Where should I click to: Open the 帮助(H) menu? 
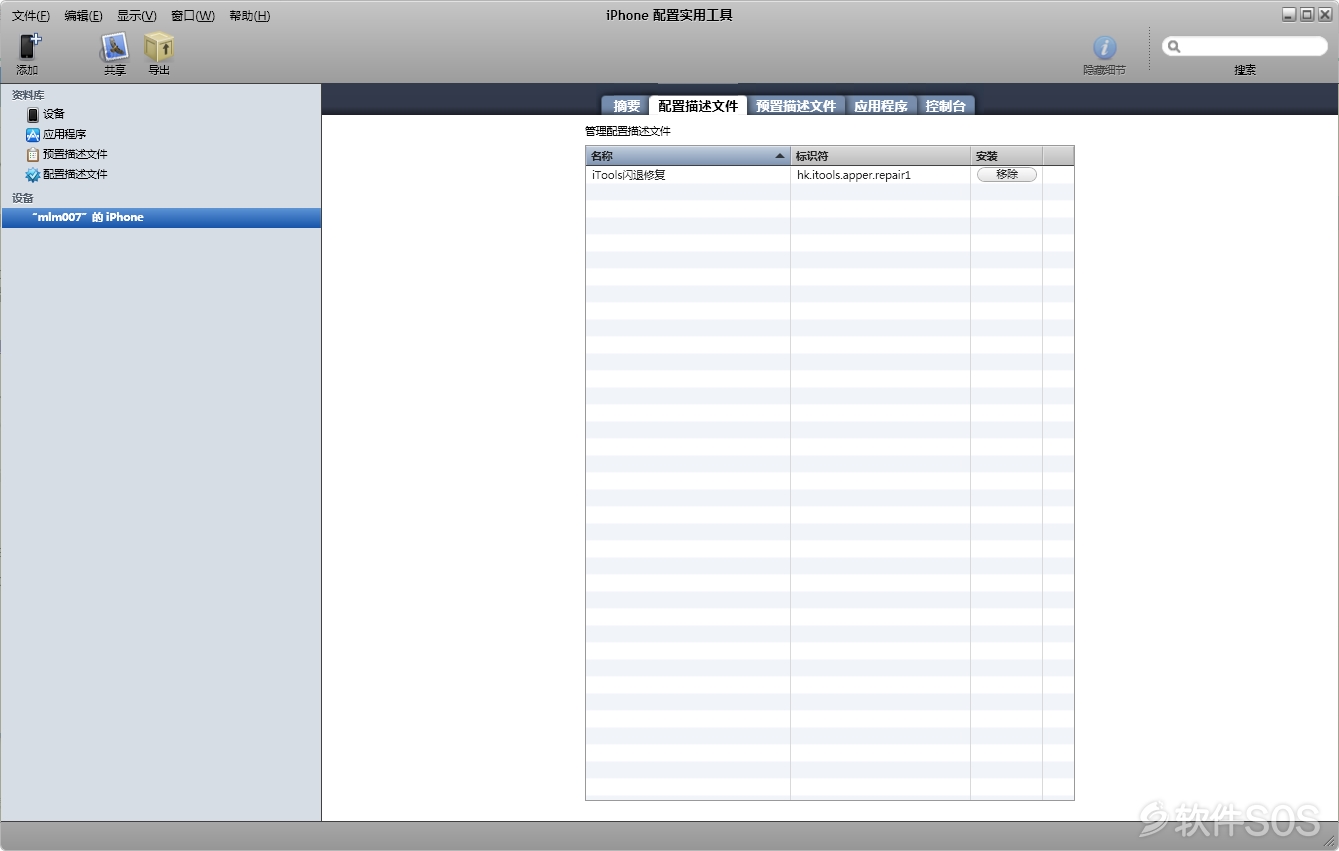pos(250,16)
